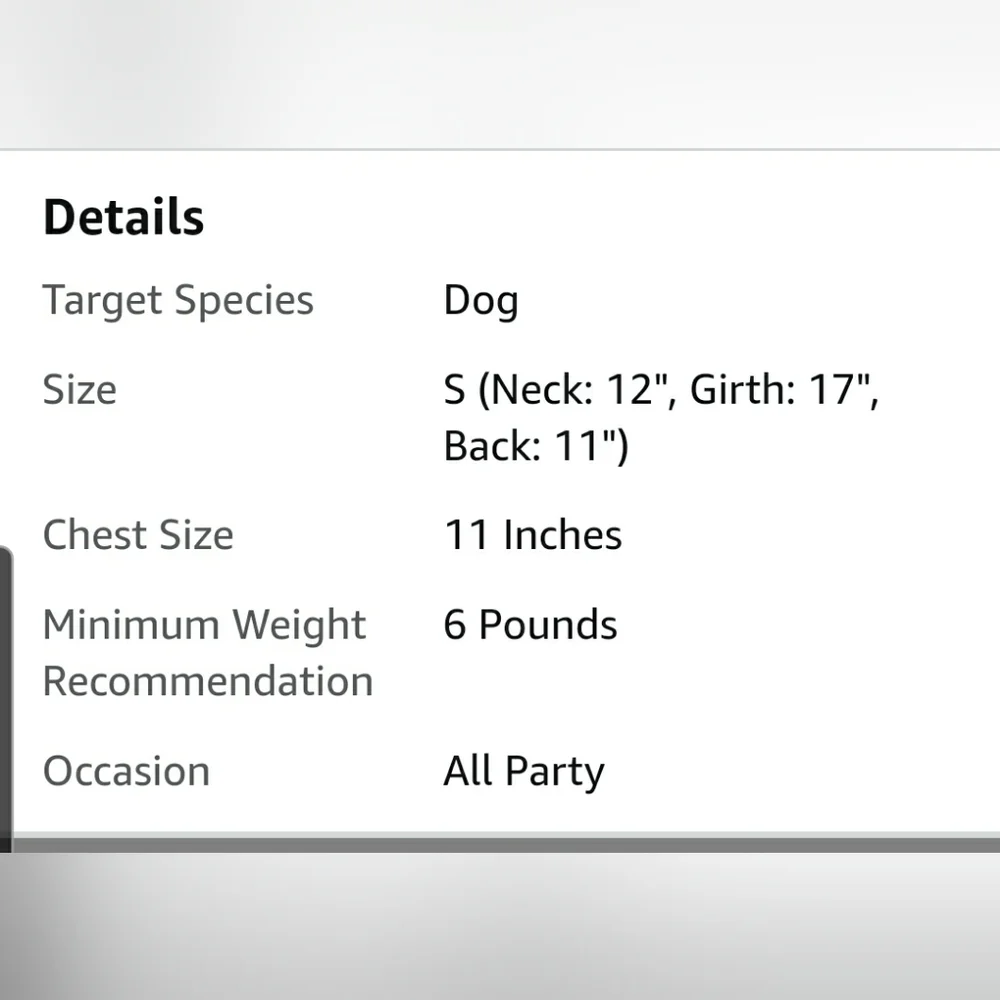Click the blank gray area above Details
1000x1000 pixels.
pos(500,73)
